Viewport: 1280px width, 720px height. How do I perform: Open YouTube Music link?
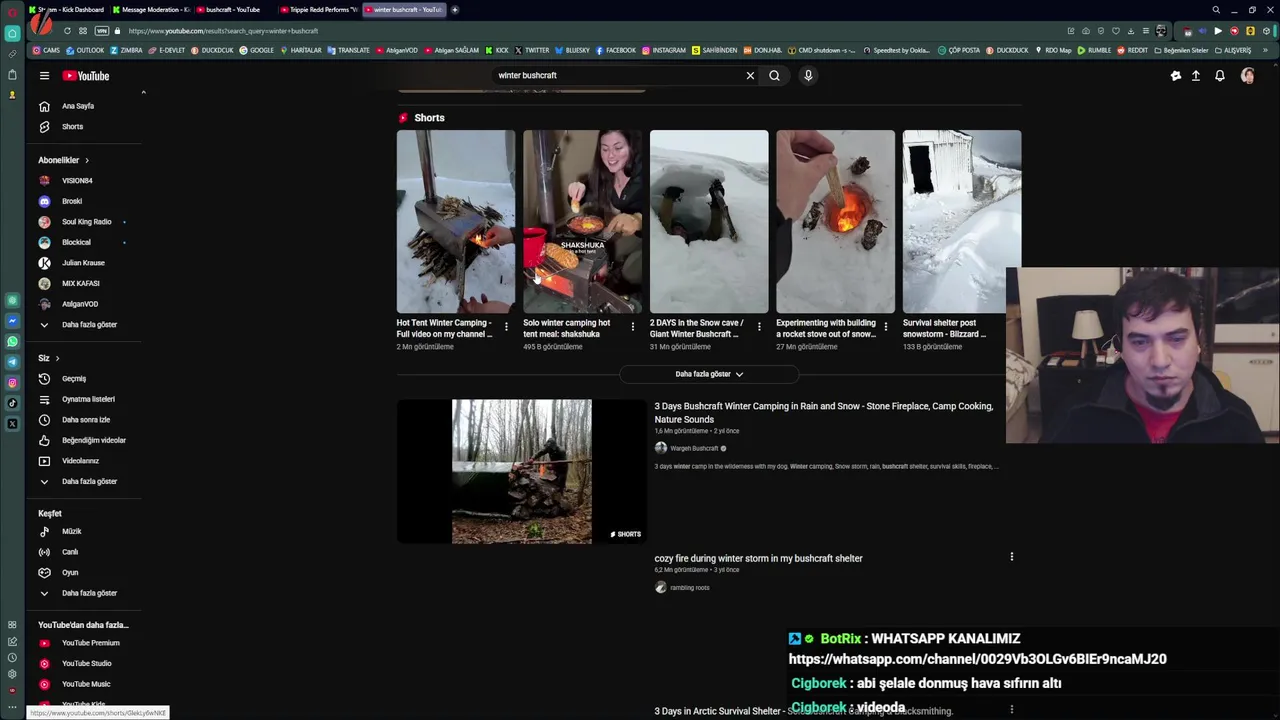[x=88, y=684]
